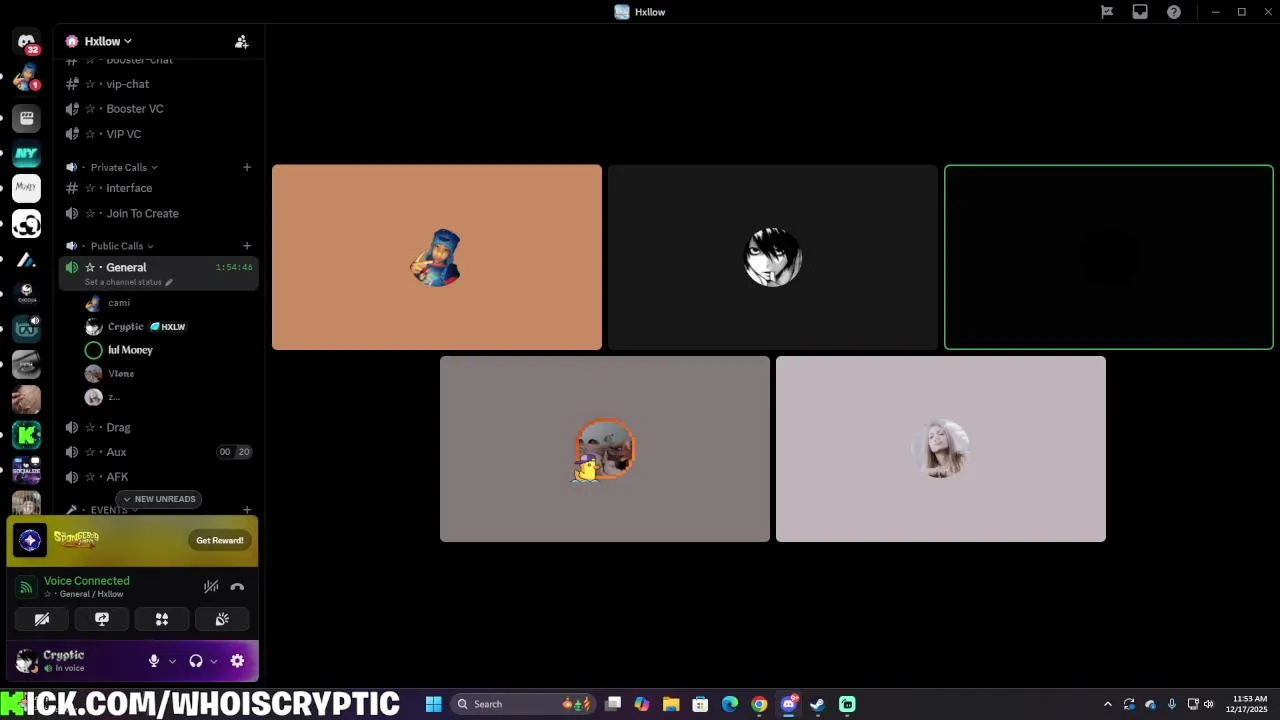Join the VIP VC voice channel

pos(159,134)
